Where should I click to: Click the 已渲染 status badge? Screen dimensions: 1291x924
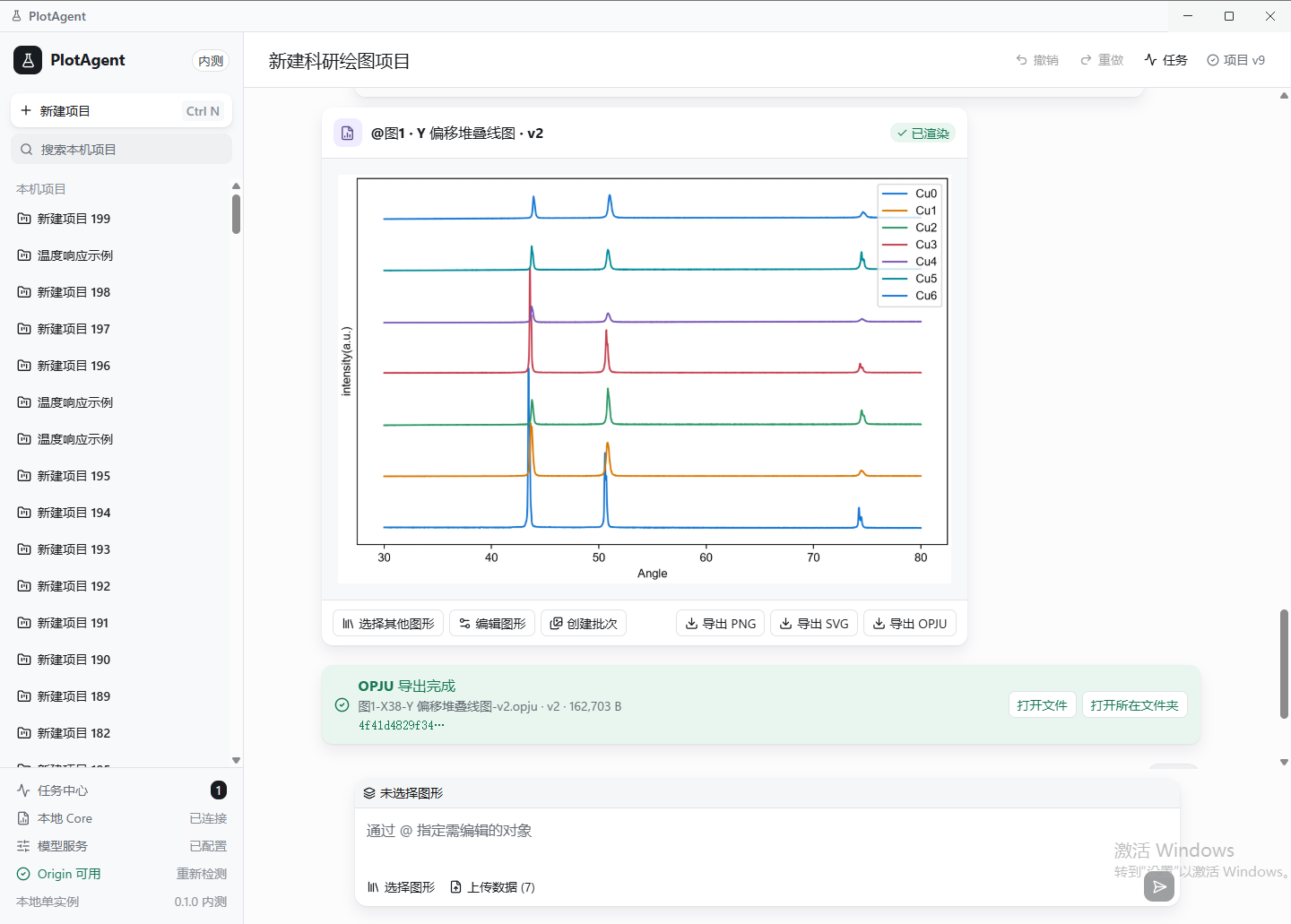[923, 134]
